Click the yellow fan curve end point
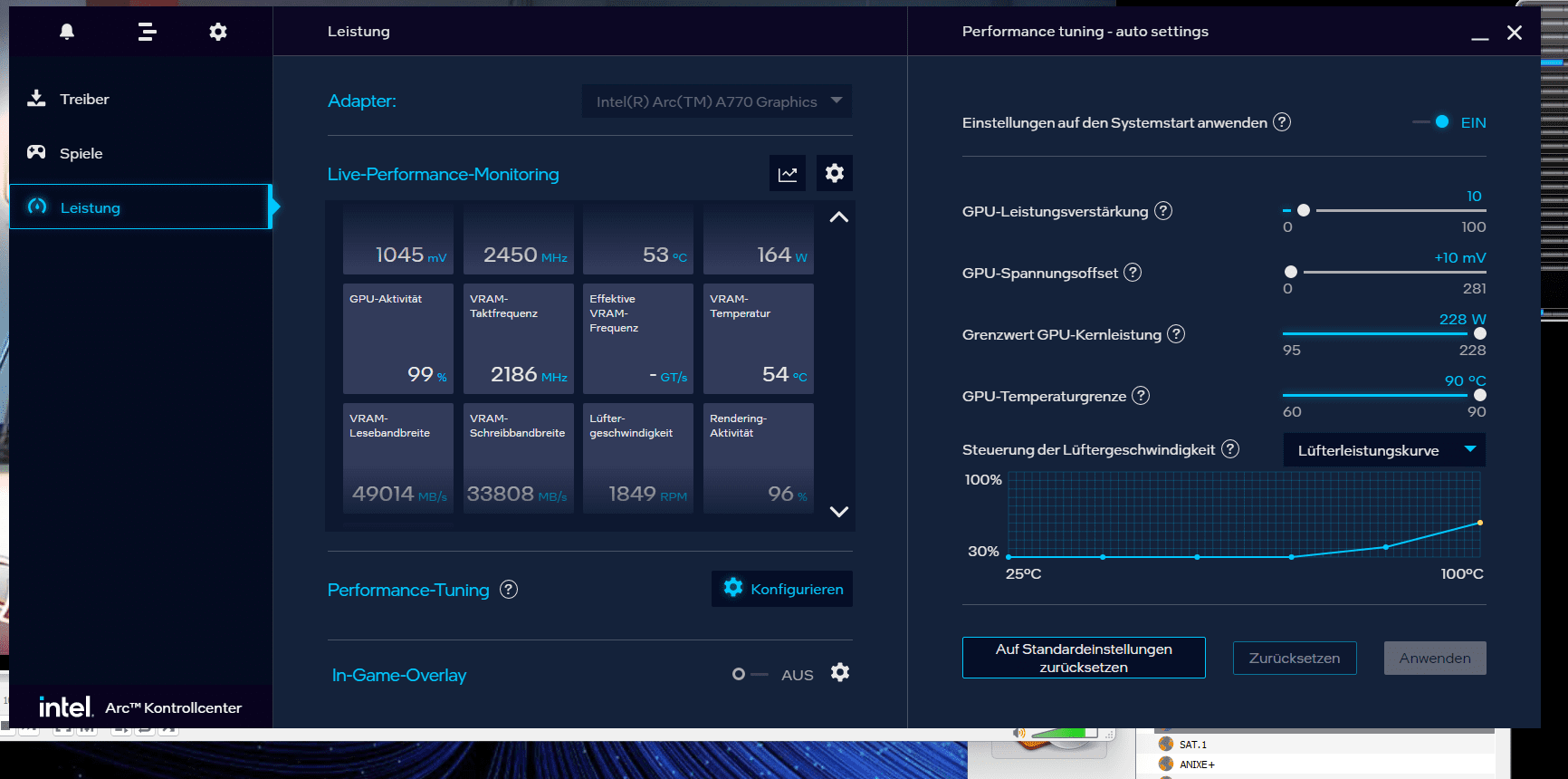 click(x=1480, y=523)
